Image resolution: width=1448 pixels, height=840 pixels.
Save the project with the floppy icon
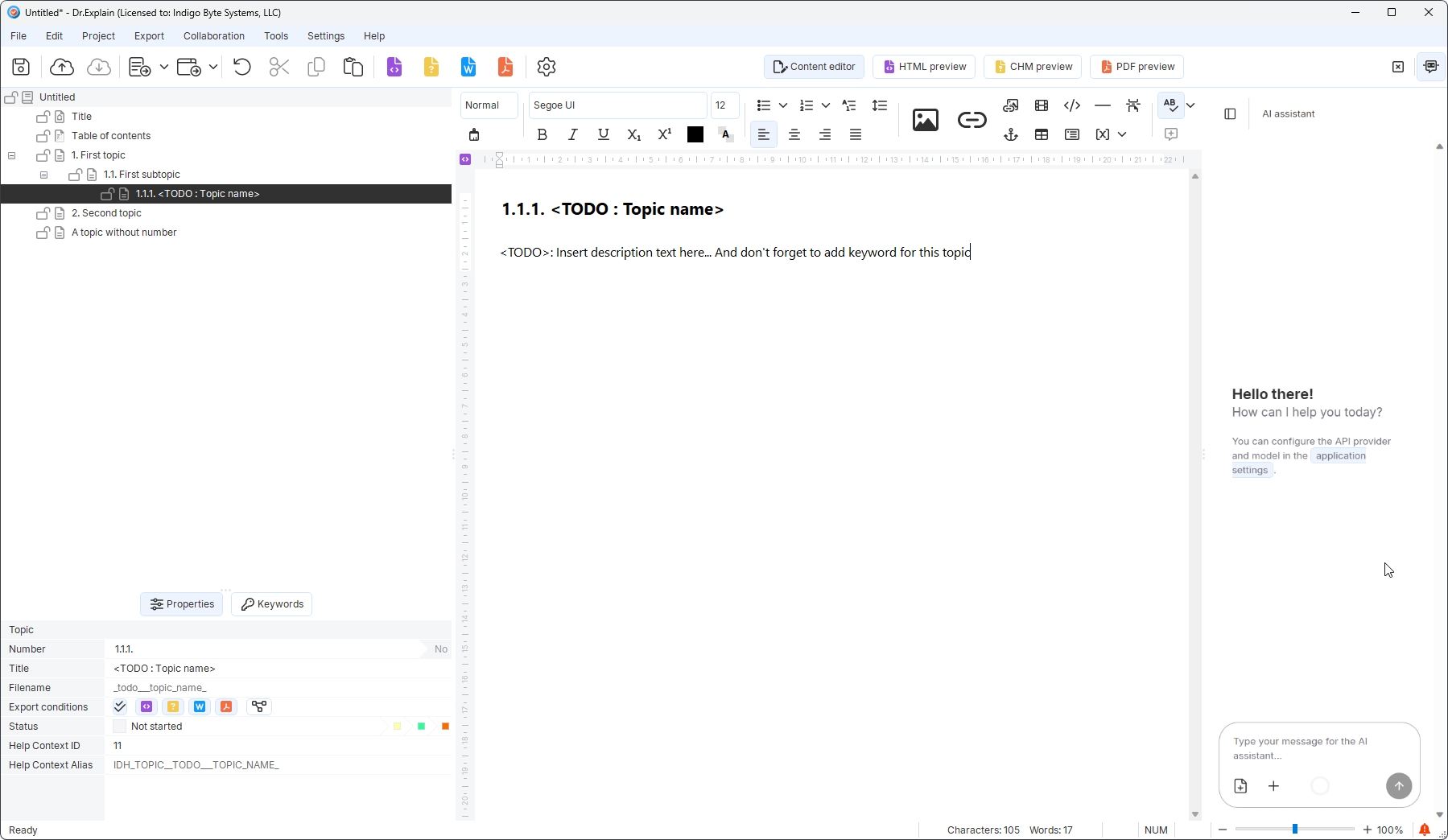21,67
